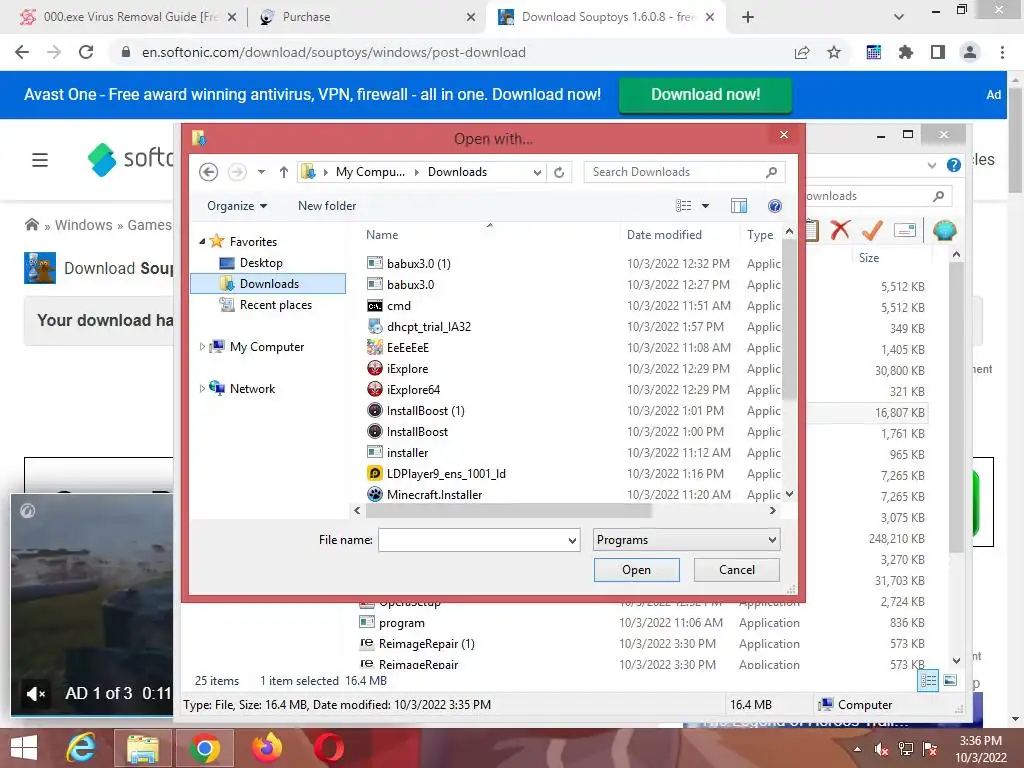The height and width of the screenshot is (768, 1024).
Task: Click the red X delete icon in Explorer window
Action: coord(840,230)
